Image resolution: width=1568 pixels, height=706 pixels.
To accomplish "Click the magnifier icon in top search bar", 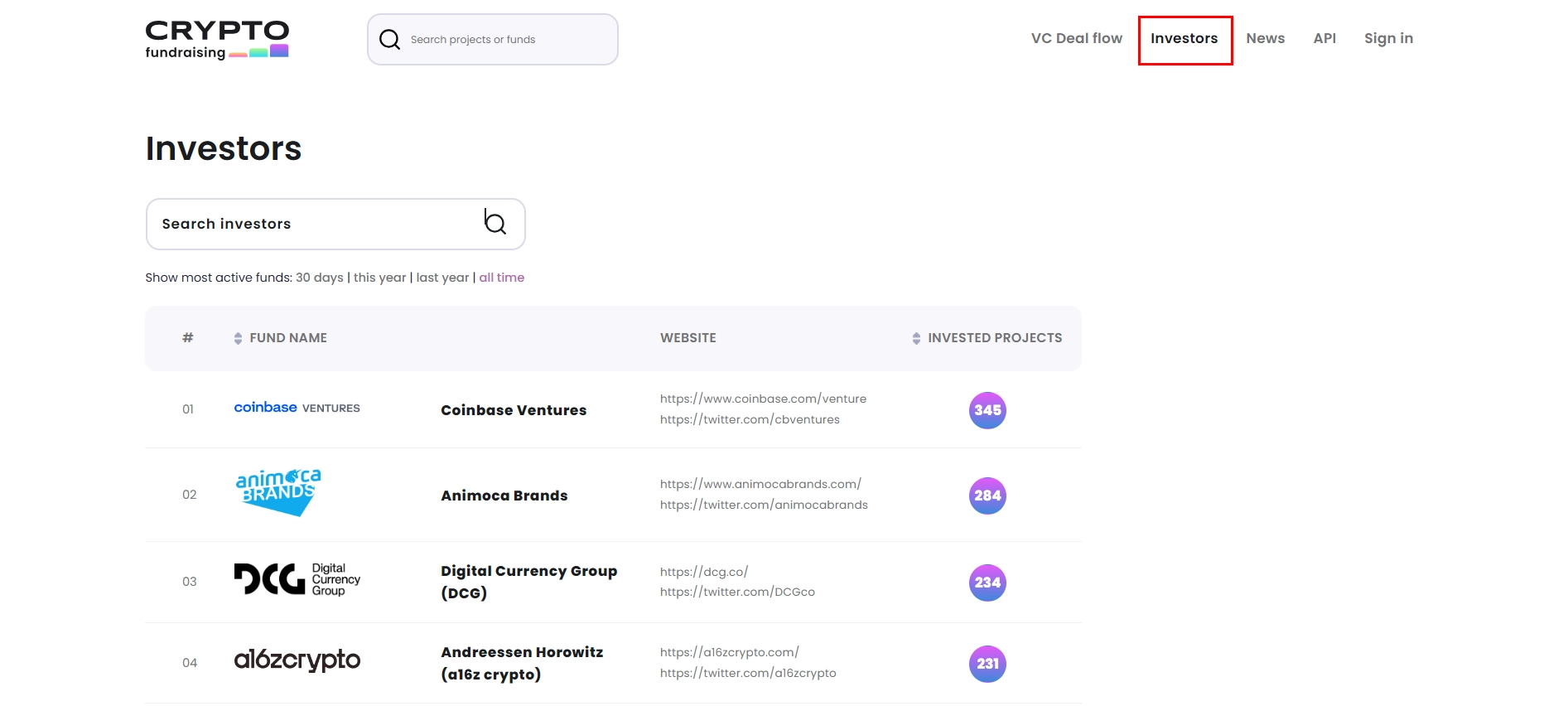I will pyautogui.click(x=389, y=39).
